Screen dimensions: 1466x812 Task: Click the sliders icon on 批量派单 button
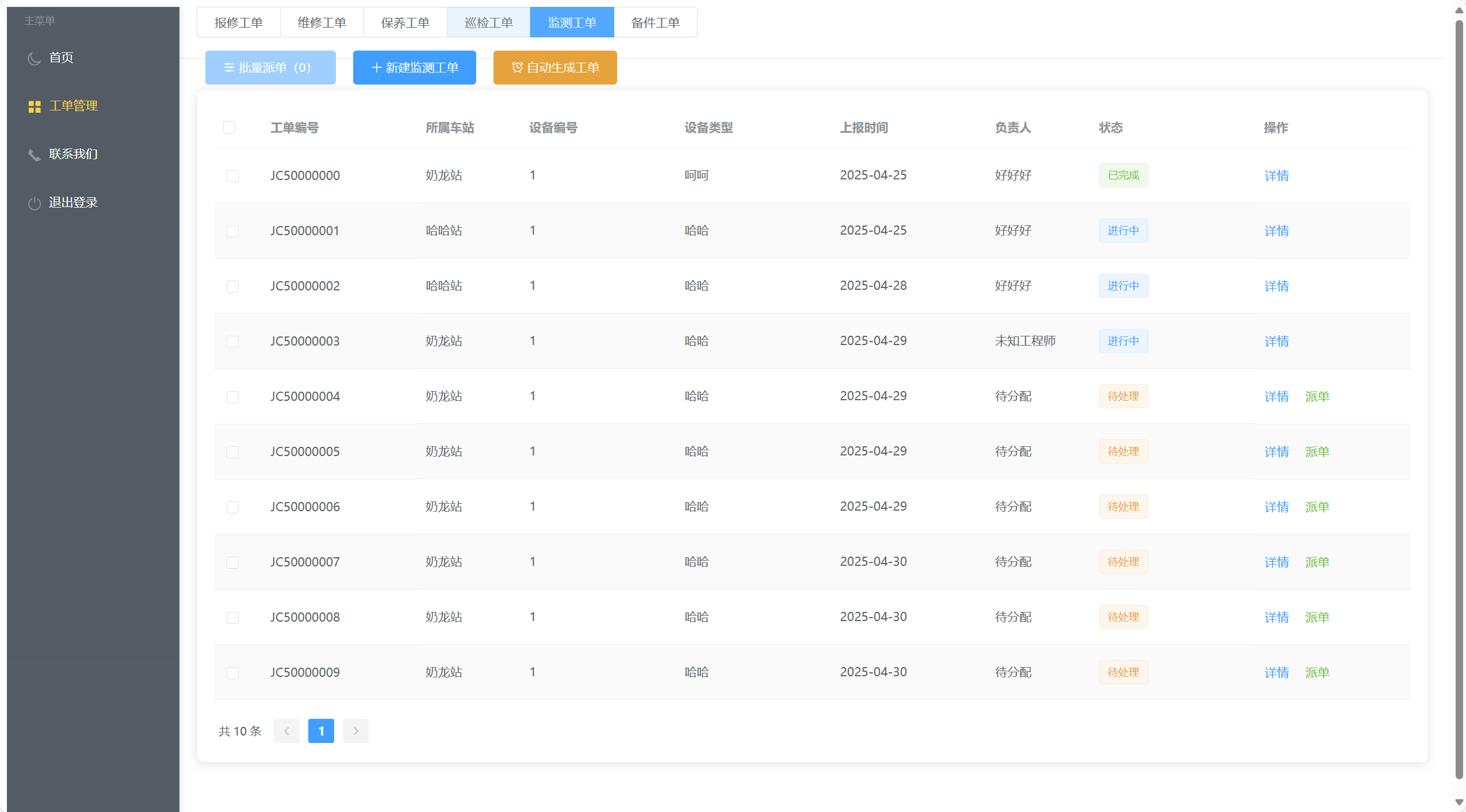[229, 68]
